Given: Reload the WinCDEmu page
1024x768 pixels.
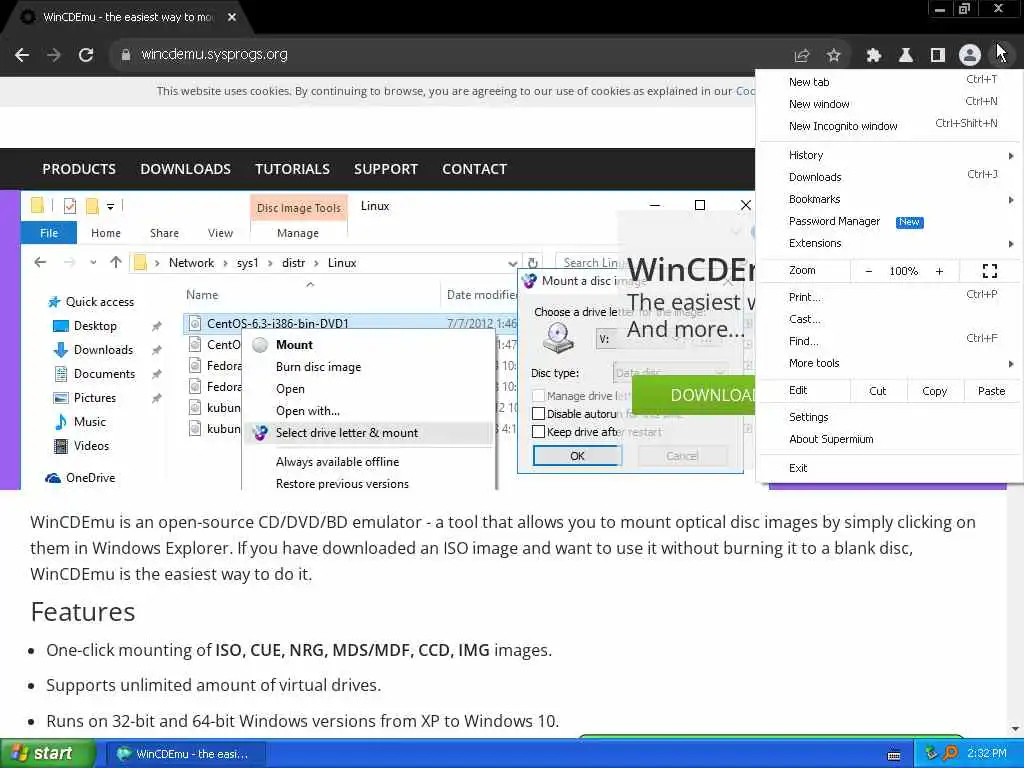Looking at the screenshot, I should point(86,55).
